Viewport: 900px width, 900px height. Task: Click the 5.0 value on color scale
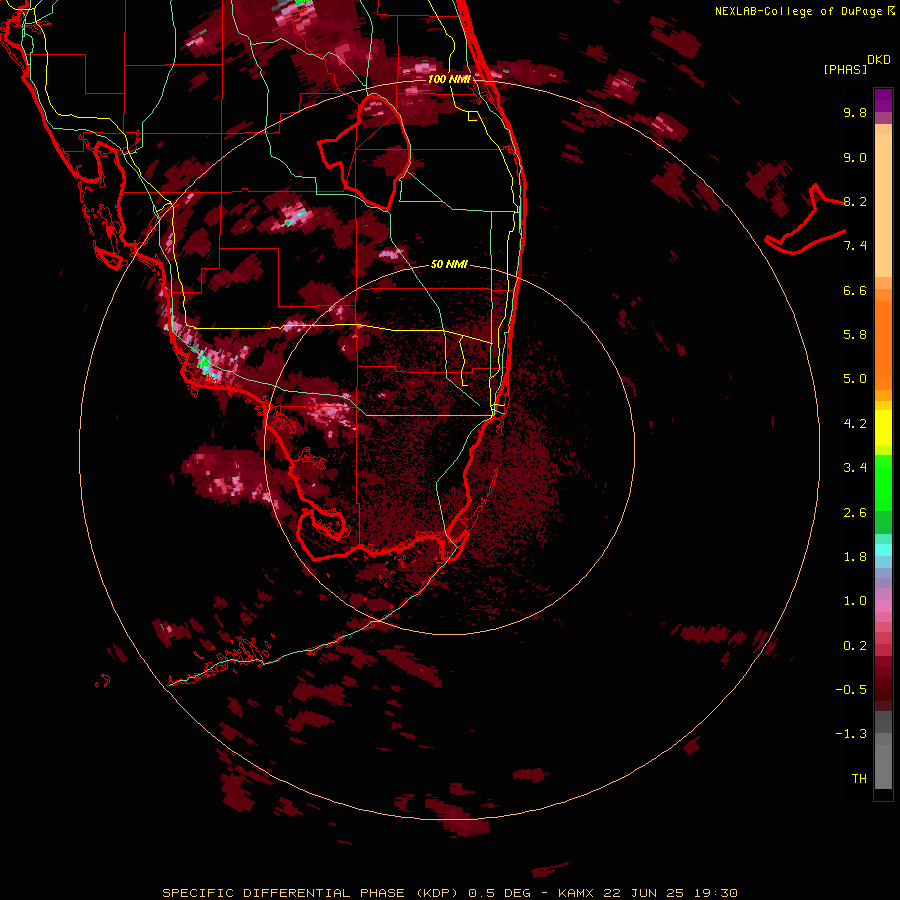pos(855,379)
